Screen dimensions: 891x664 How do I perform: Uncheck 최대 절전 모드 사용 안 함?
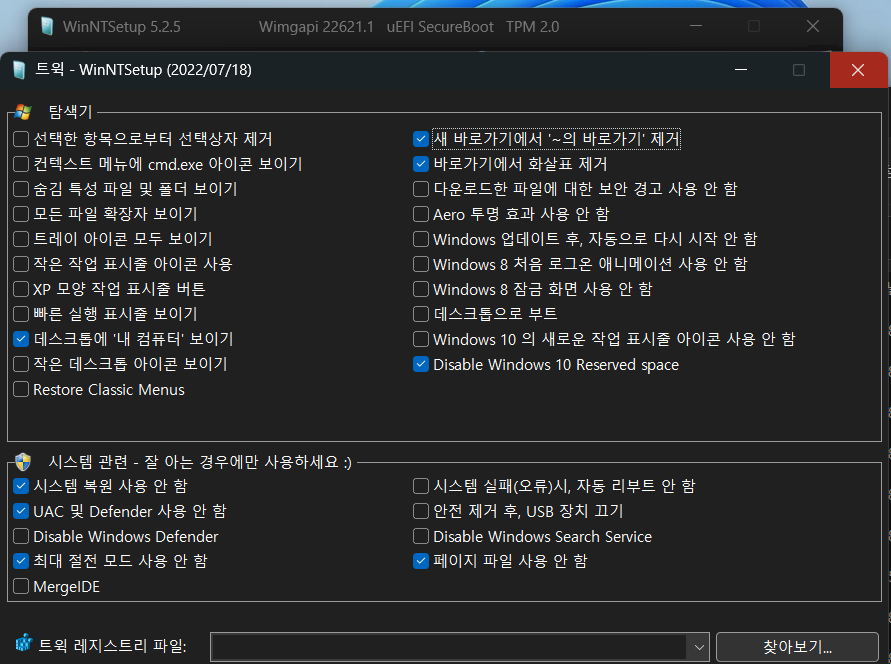21,561
